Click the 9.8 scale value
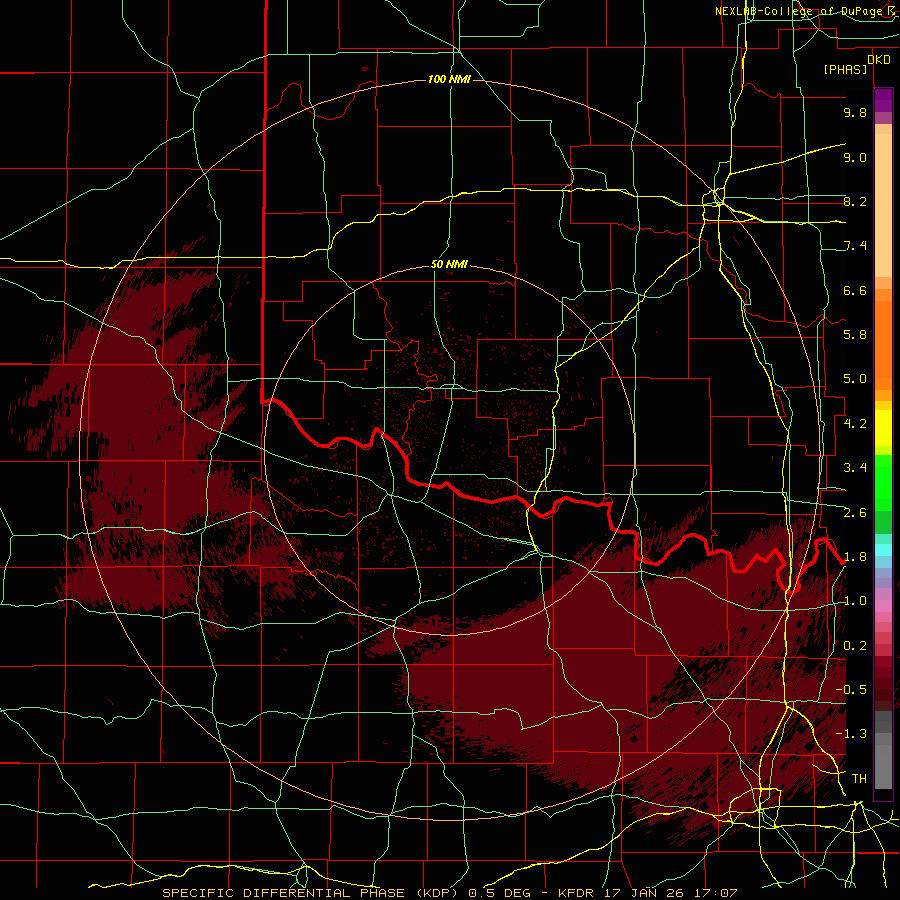This screenshot has height=900, width=900. pos(855,112)
